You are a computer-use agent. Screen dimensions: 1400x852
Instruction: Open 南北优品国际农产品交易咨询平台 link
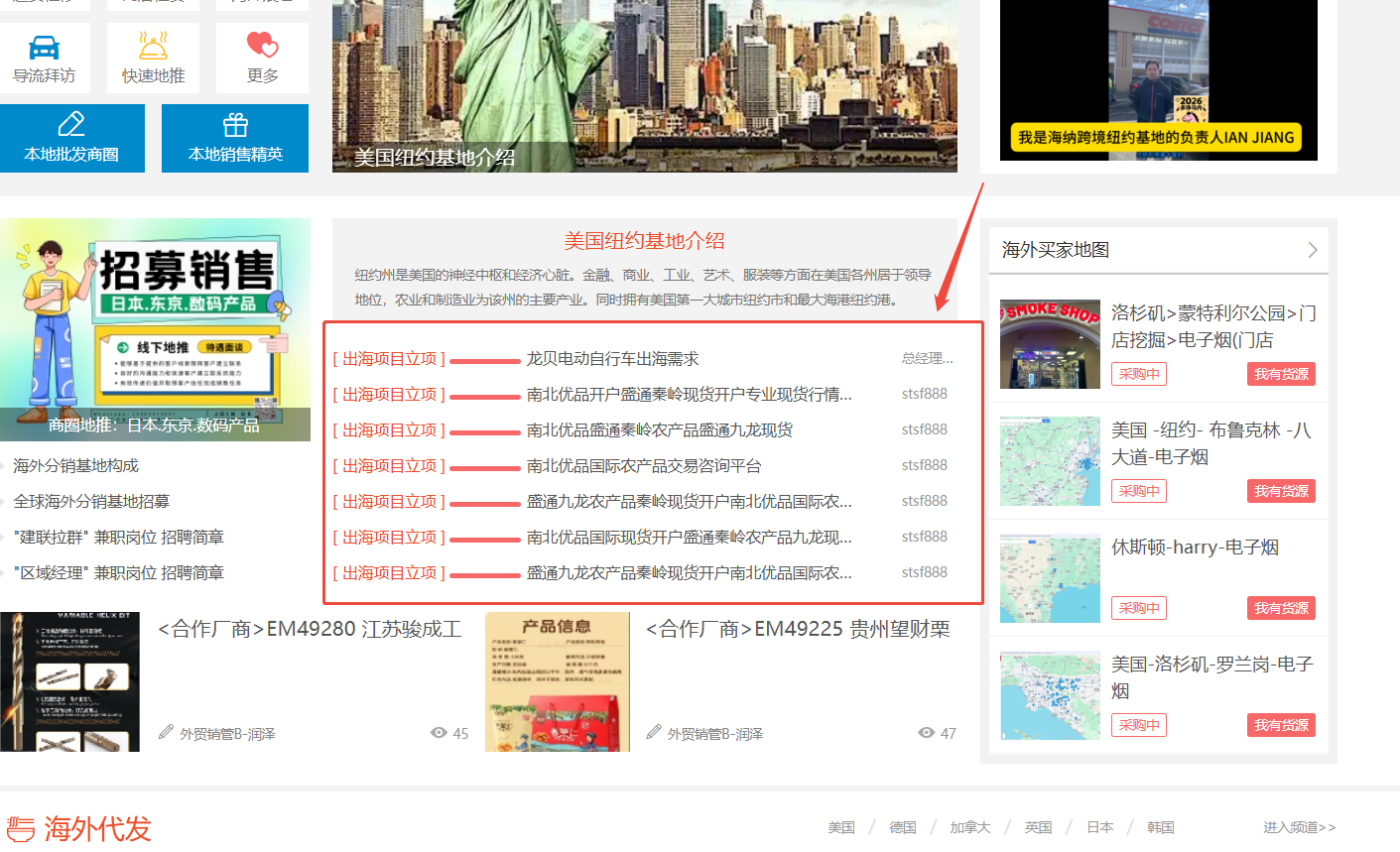click(644, 466)
